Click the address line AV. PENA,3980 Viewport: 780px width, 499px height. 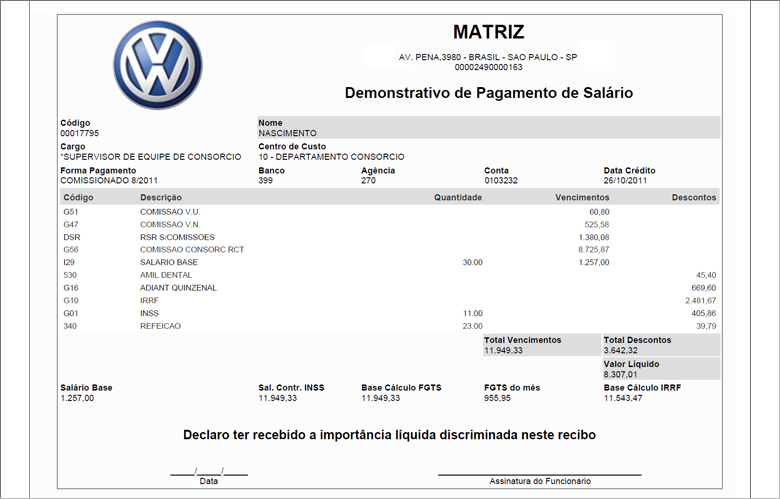488,57
